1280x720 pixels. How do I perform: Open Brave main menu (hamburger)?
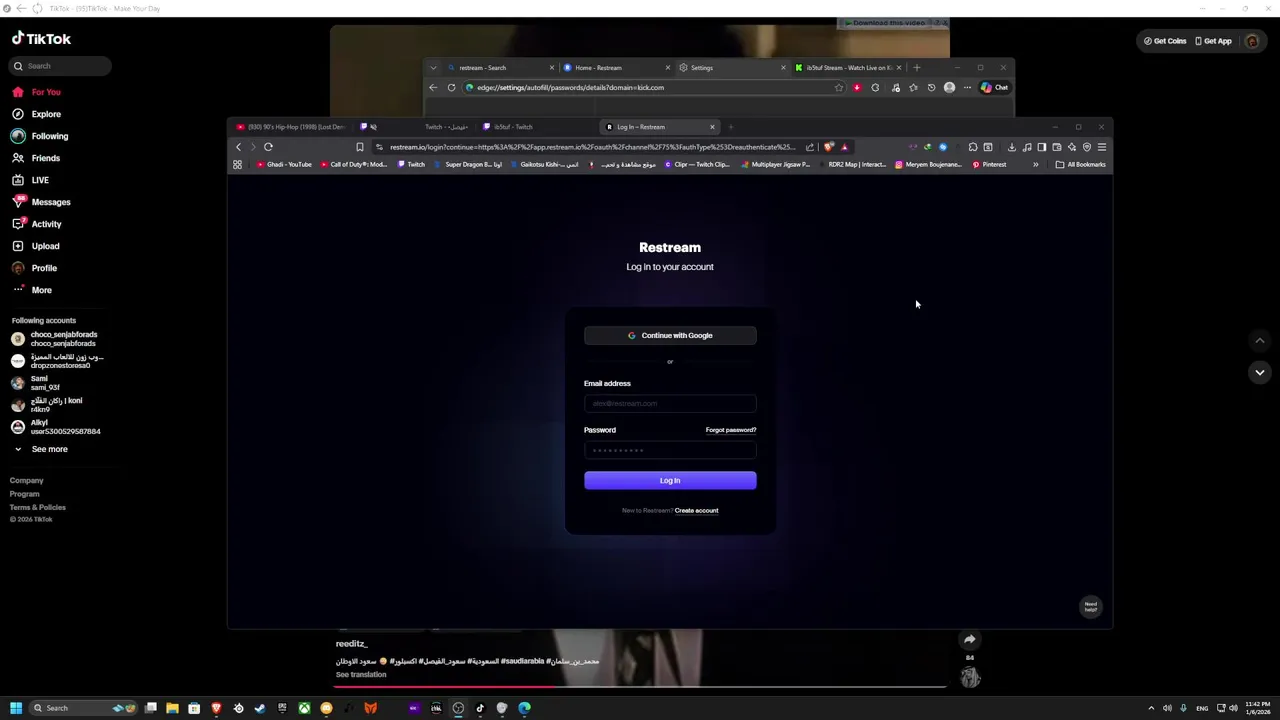pos(1102,147)
